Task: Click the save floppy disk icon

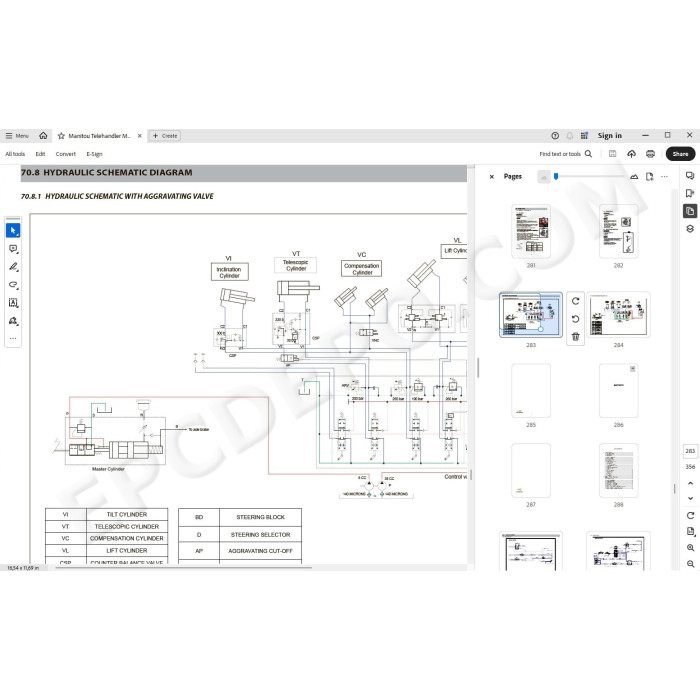Action: coord(612,154)
